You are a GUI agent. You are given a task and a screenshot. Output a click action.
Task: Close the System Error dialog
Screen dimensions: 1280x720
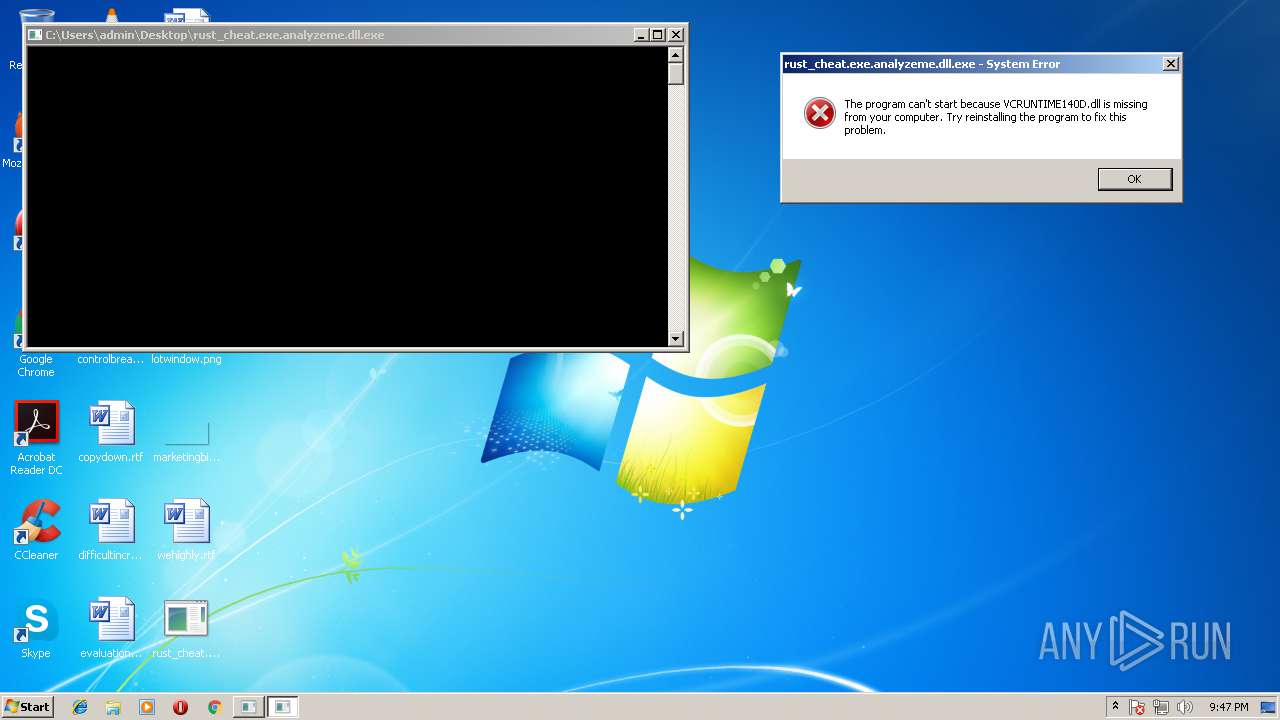pyautogui.click(x=1170, y=64)
